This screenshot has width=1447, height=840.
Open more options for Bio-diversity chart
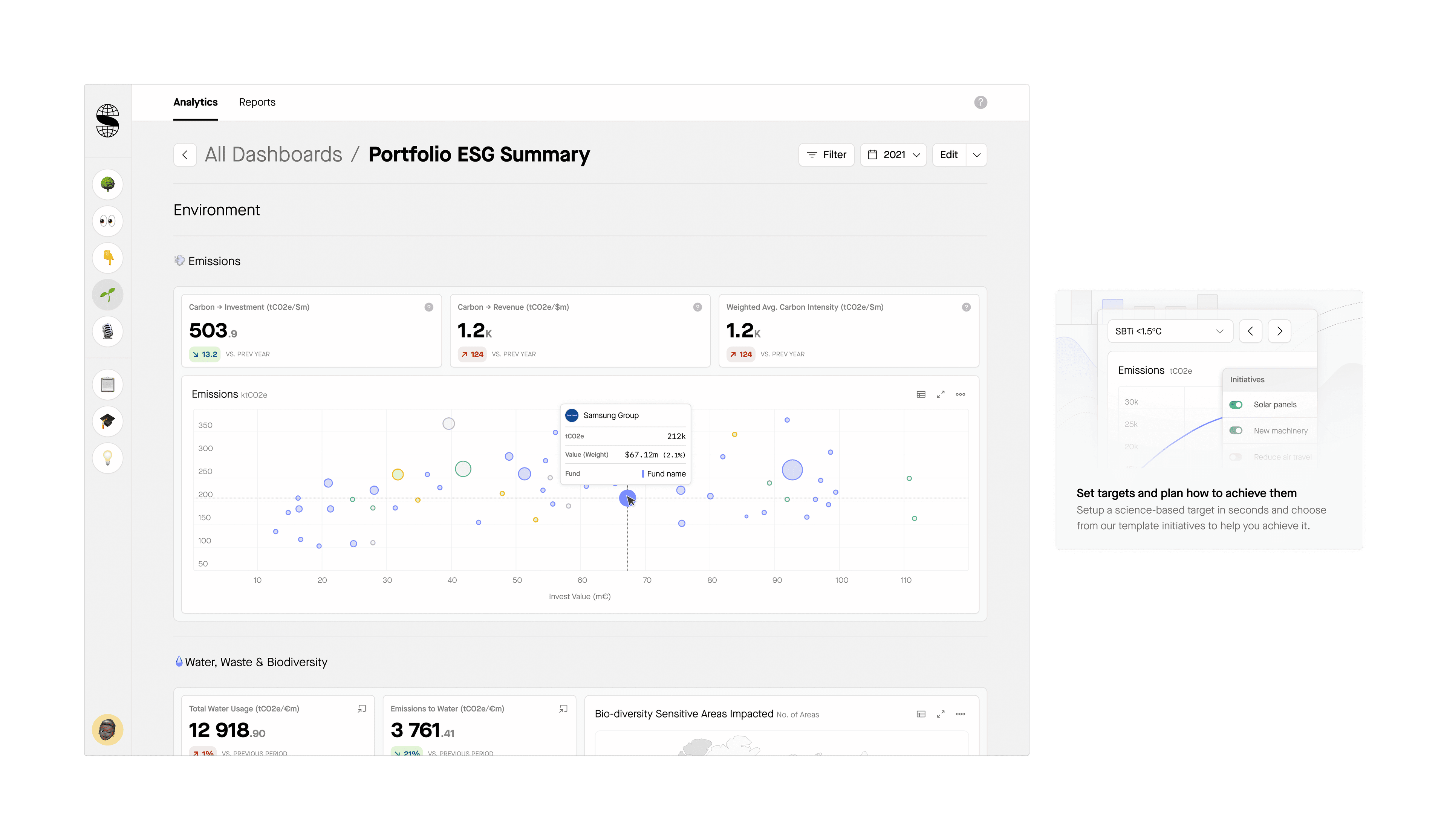click(x=961, y=714)
